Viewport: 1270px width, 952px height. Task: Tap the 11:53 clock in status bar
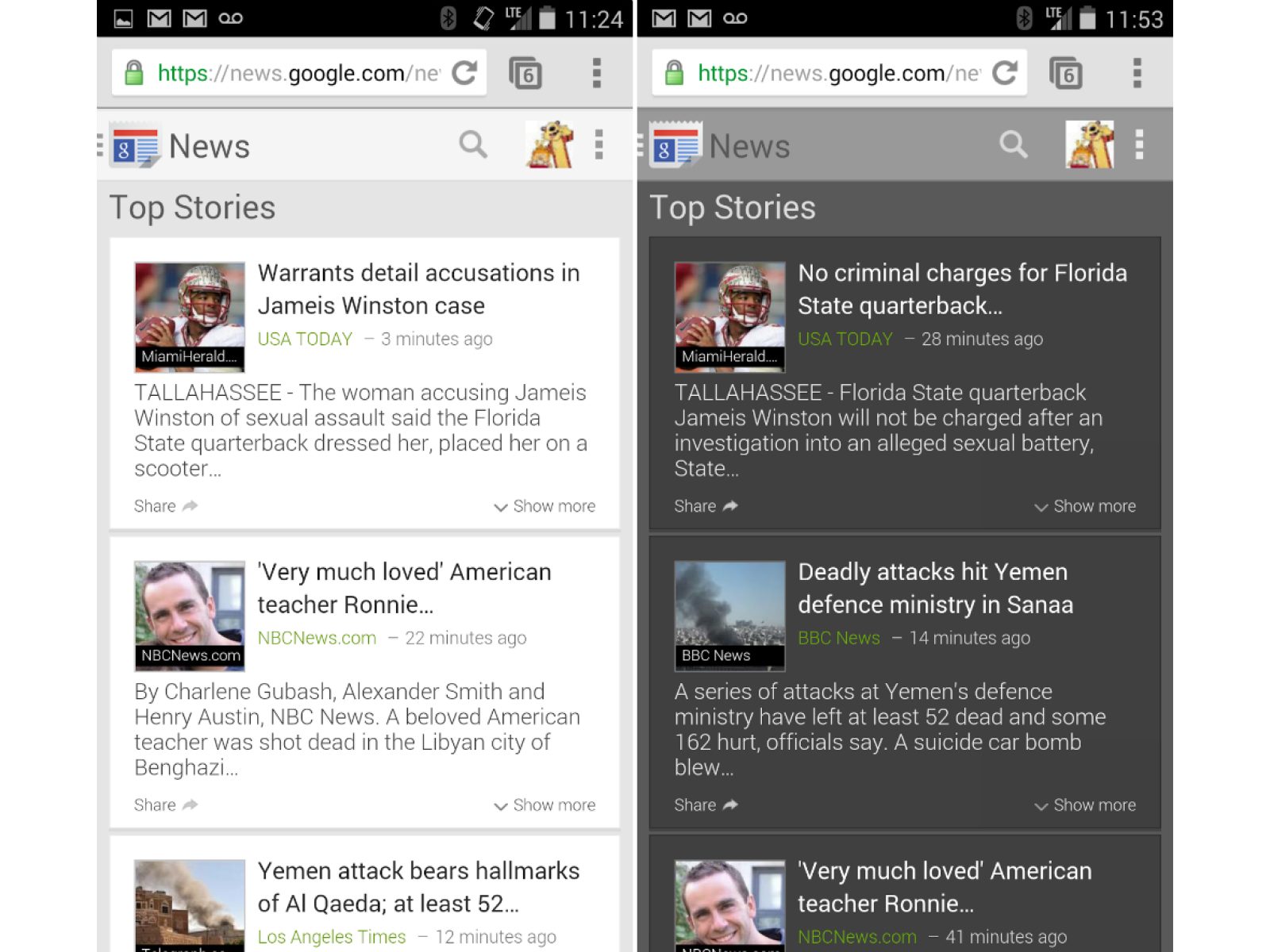pyautogui.click(x=1134, y=19)
